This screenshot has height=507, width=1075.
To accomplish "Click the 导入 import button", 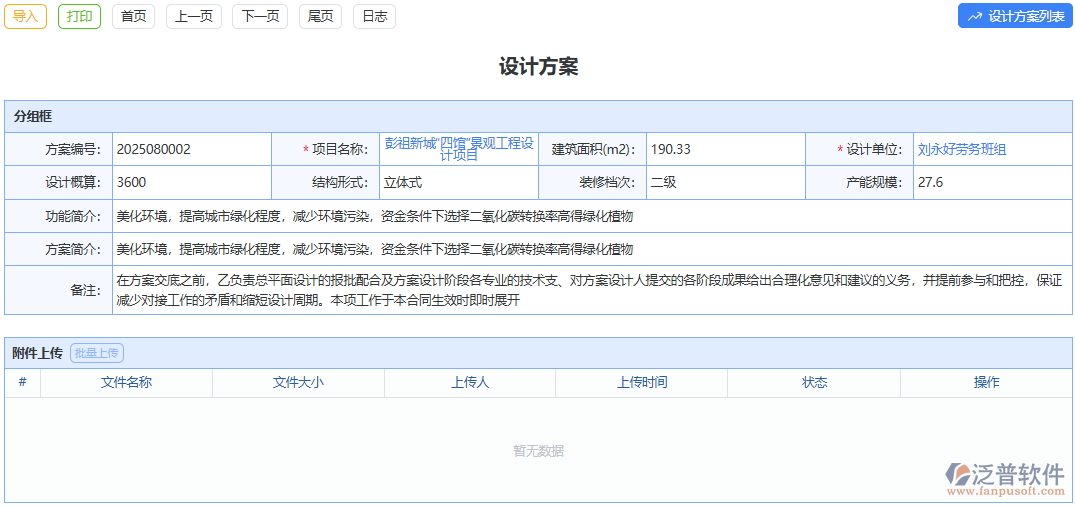I will pyautogui.click(x=25, y=16).
